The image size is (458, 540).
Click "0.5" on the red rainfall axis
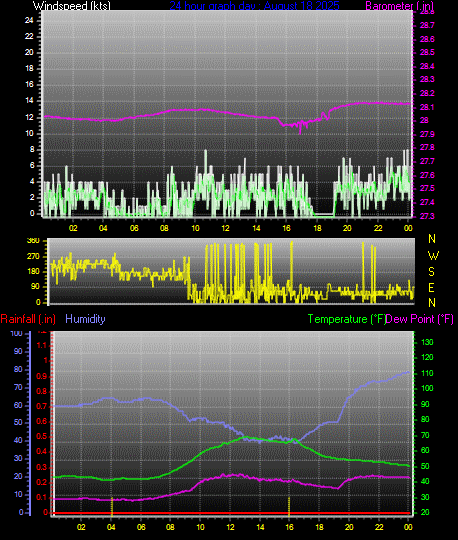click(x=42, y=437)
